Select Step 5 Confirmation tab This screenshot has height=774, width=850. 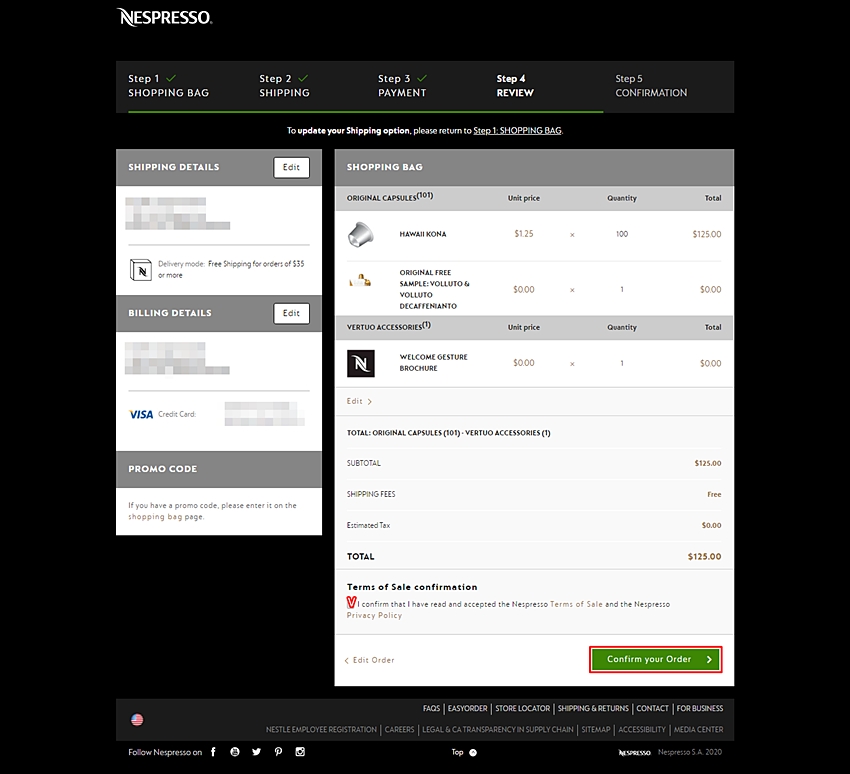(x=651, y=86)
